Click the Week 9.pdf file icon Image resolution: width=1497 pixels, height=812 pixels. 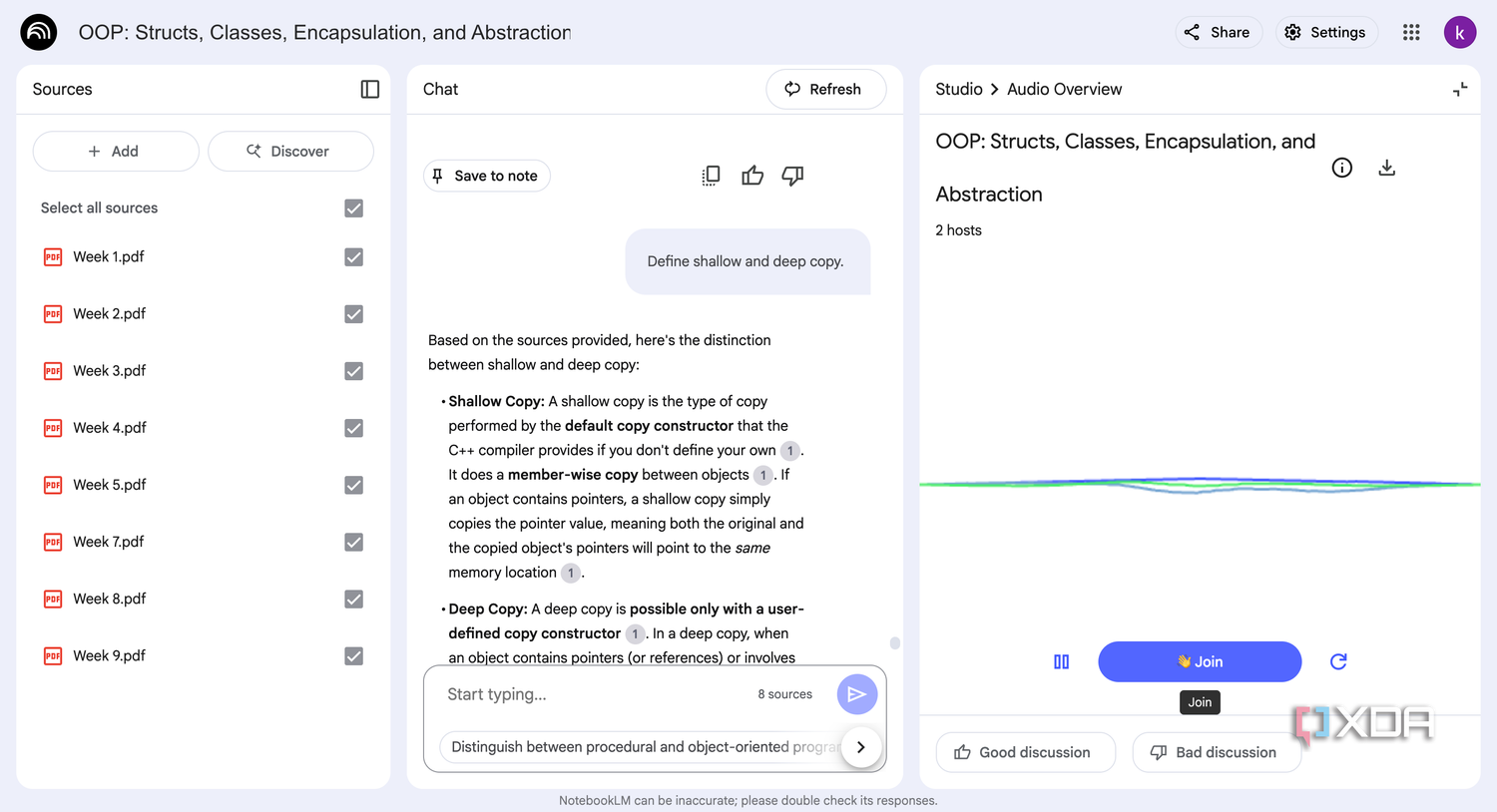point(53,656)
